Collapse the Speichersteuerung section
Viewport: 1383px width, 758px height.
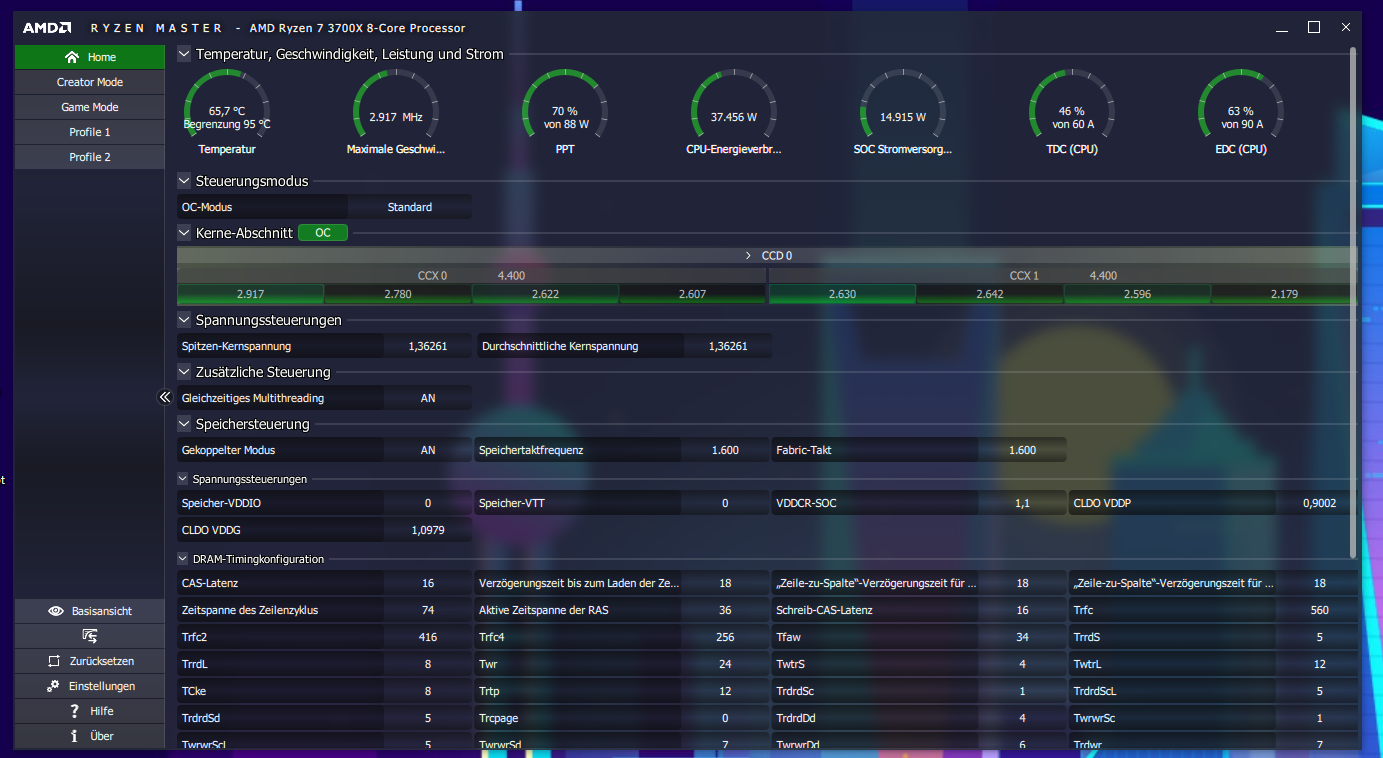tap(184, 424)
